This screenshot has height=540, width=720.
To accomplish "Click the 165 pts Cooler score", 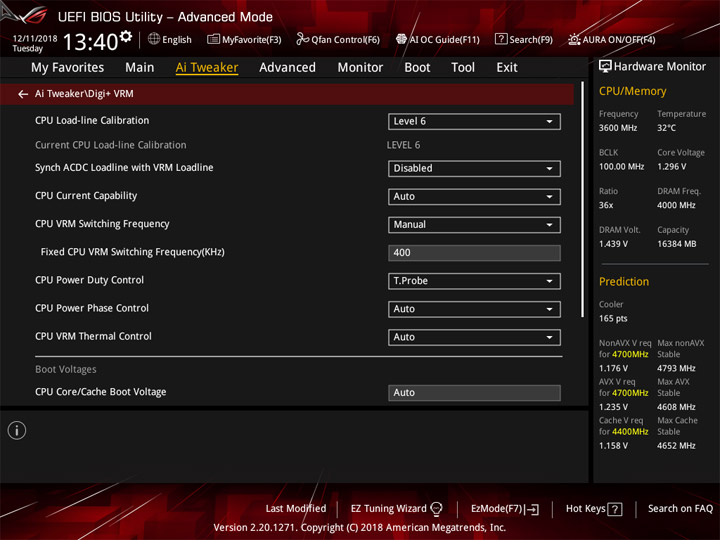I will [x=613, y=319].
